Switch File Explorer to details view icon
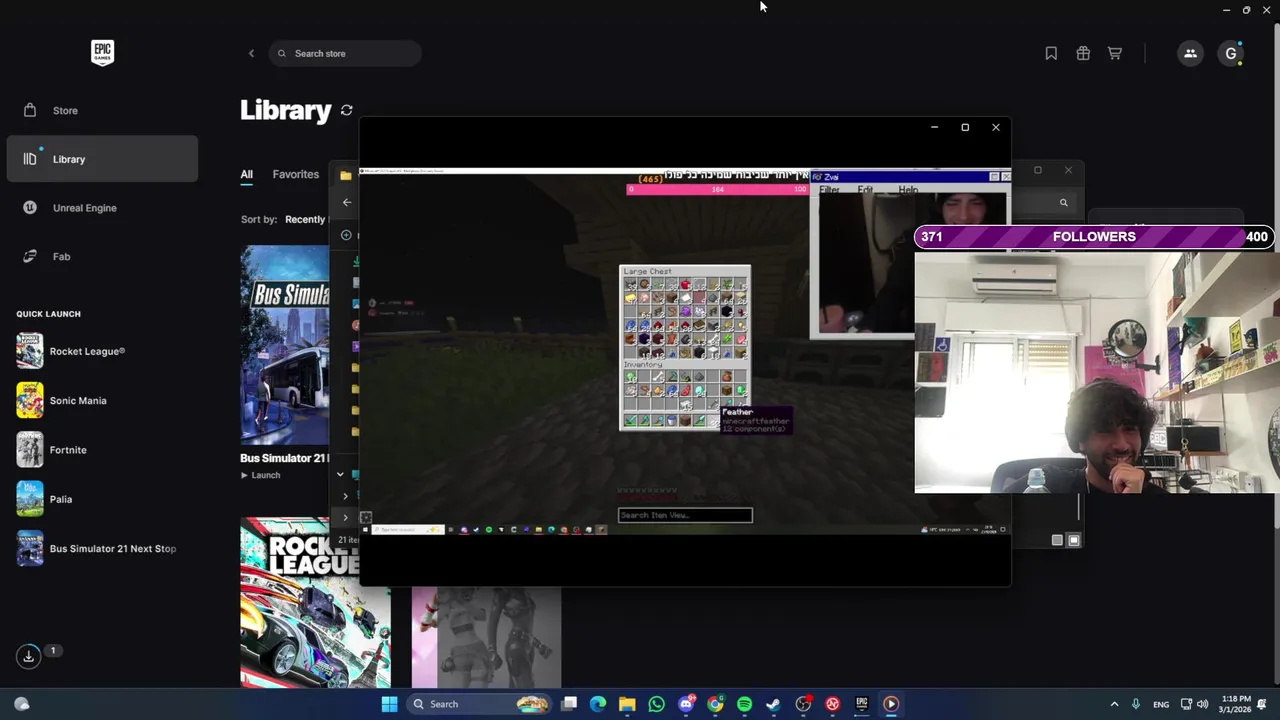Viewport: 1280px width, 720px height. [x=1057, y=540]
